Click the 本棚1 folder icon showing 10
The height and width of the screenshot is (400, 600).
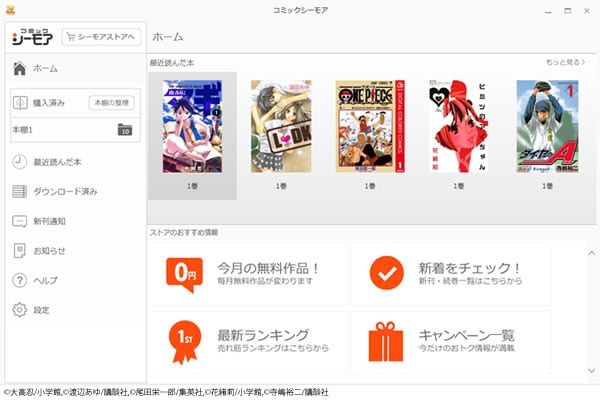(x=125, y=130)
